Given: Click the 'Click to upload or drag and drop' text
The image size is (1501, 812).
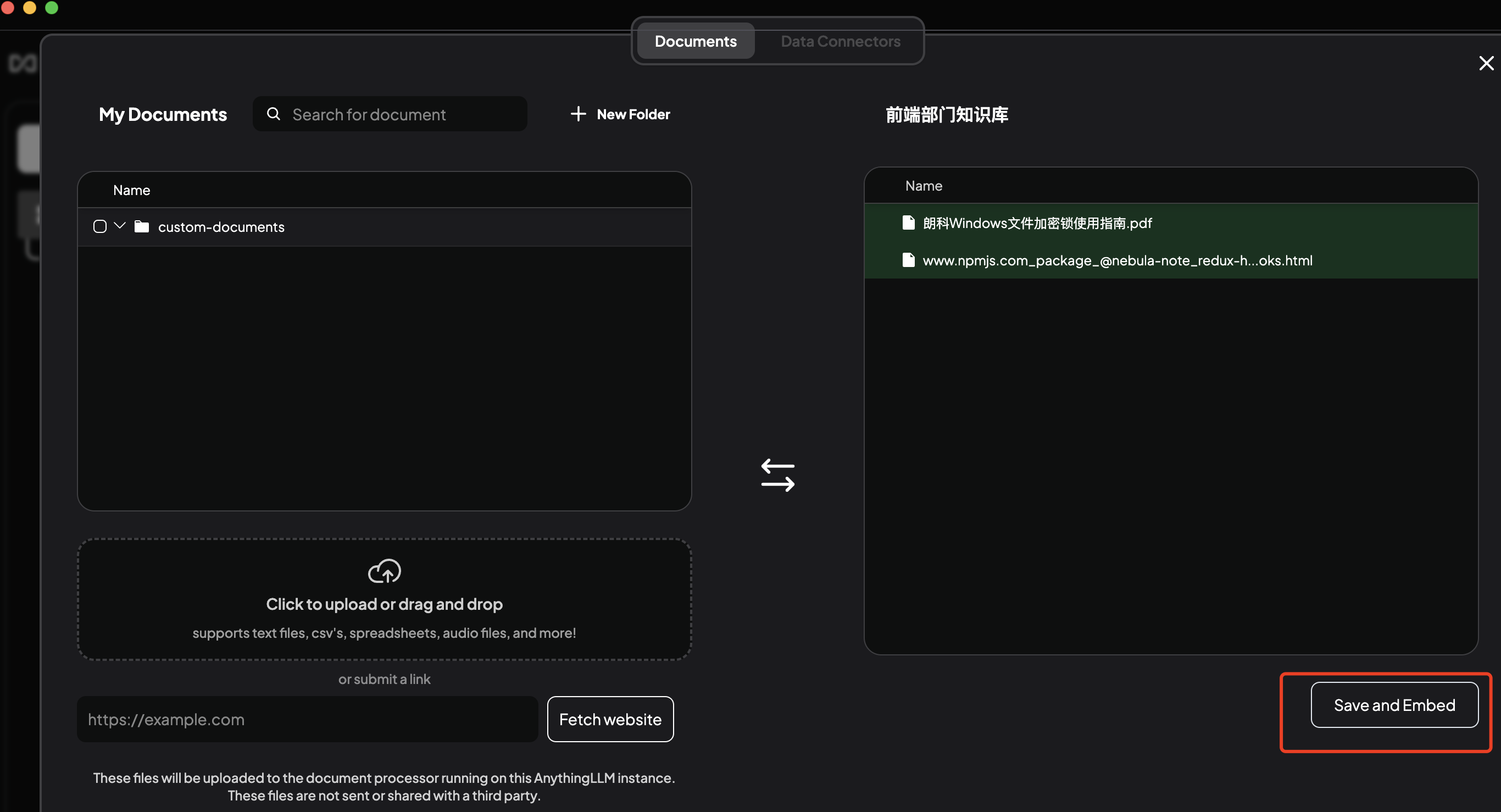Looking at the screenshot, I should (384, 604).
